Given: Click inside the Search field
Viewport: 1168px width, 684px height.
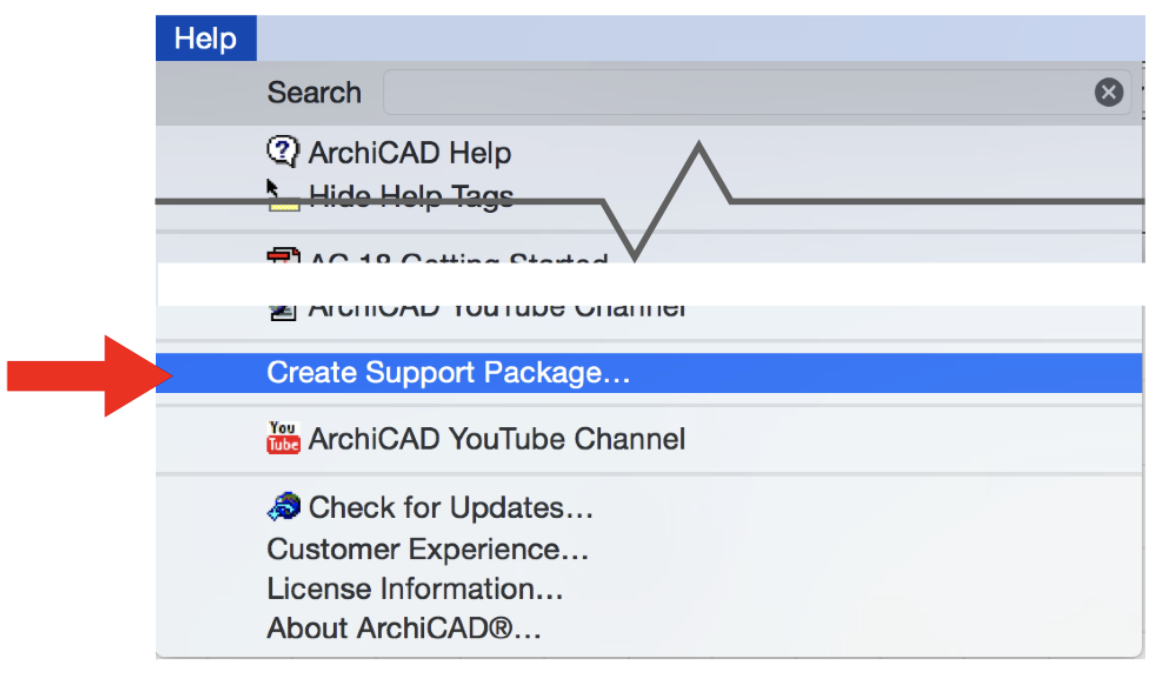Looking at the screenshot, I should click(700, 91).
